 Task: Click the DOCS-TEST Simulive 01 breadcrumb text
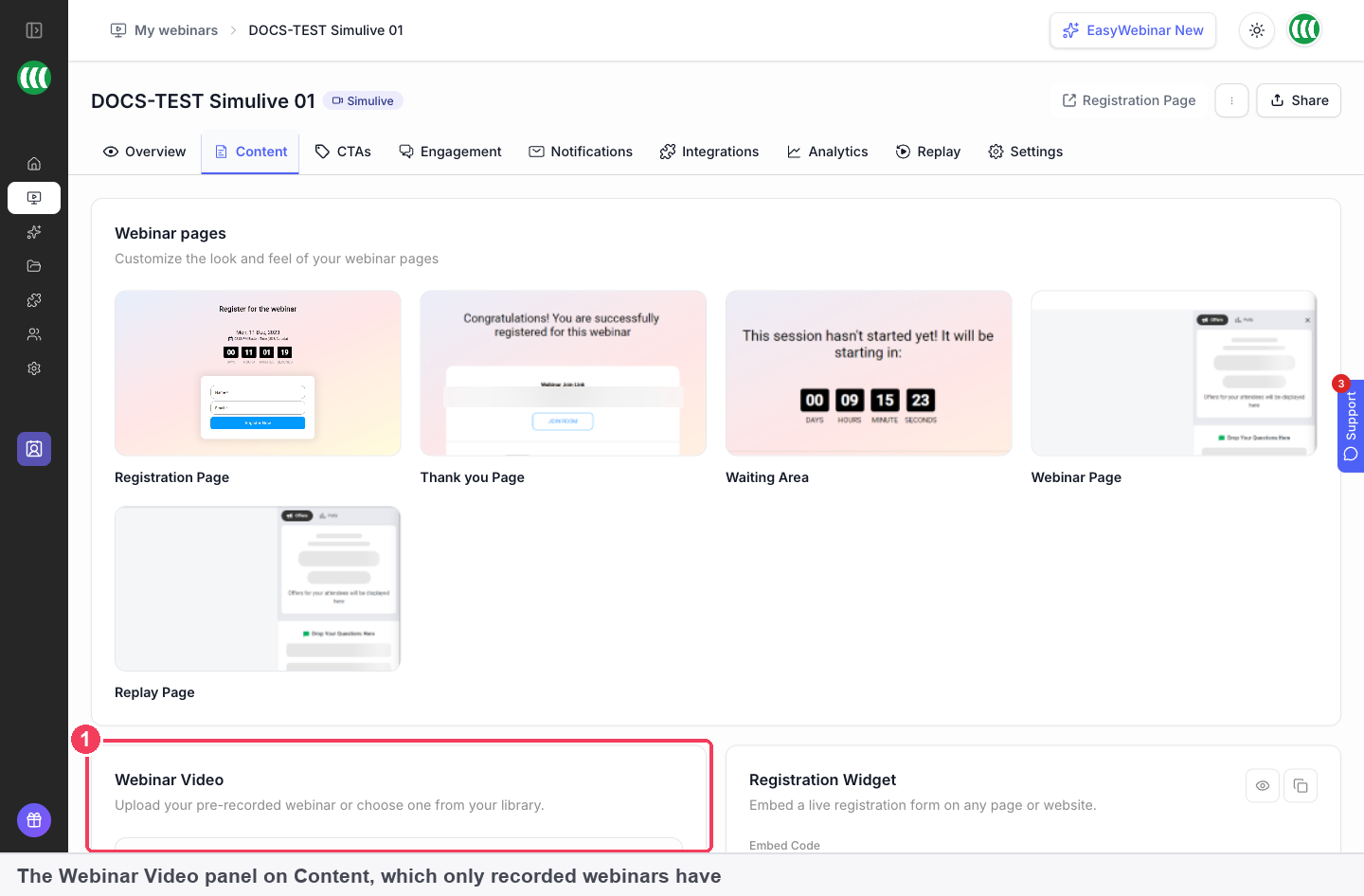(x=326, y=30)
